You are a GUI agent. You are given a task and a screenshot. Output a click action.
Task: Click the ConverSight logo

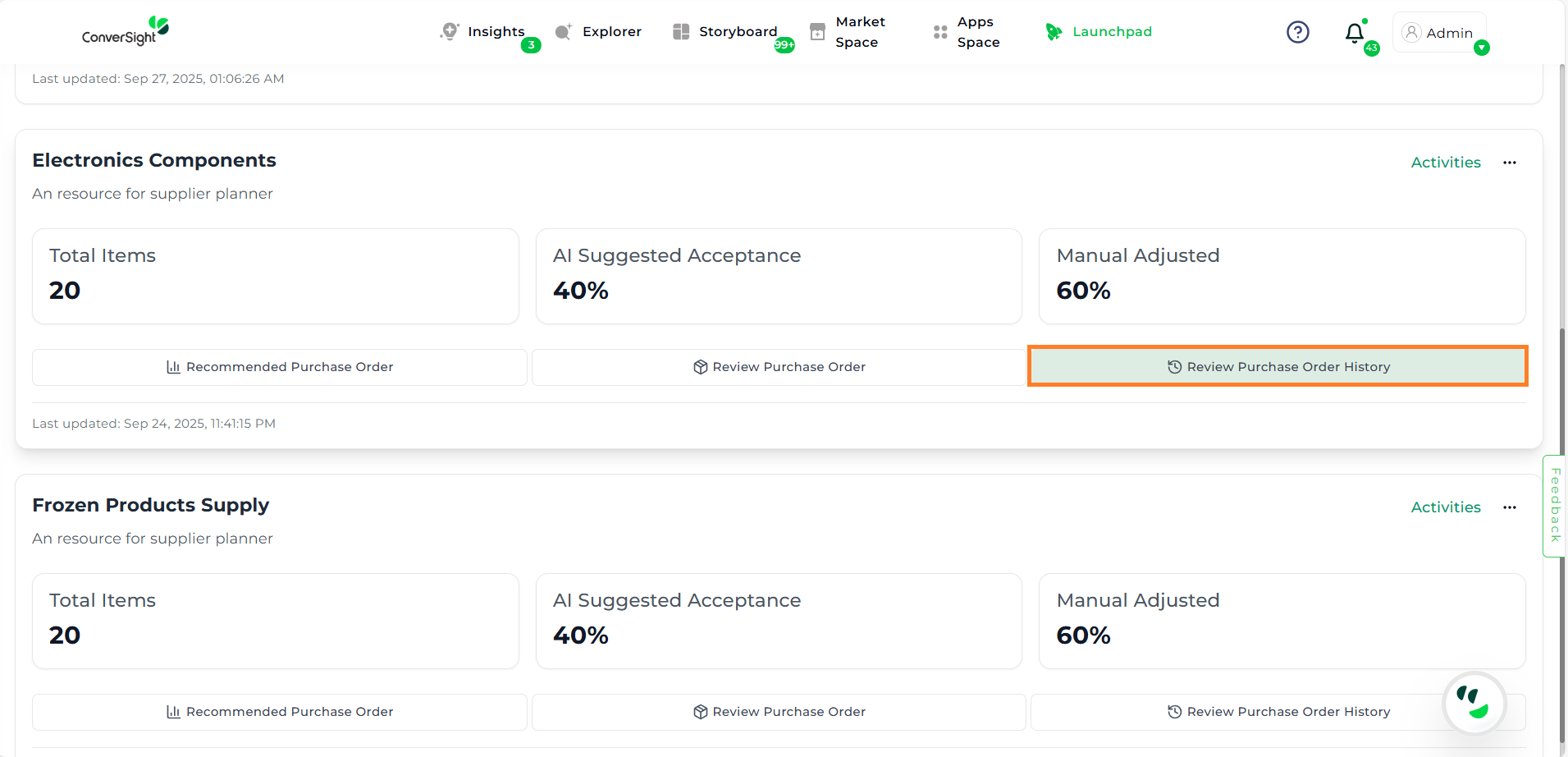click(126, 31)
